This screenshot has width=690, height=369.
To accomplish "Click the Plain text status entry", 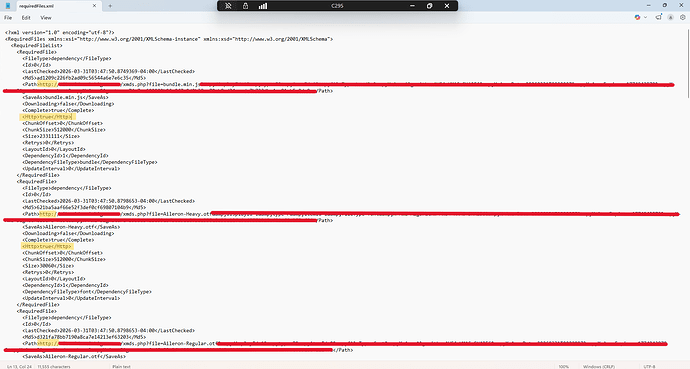I will pyautogui.click(x=121, y=366).
